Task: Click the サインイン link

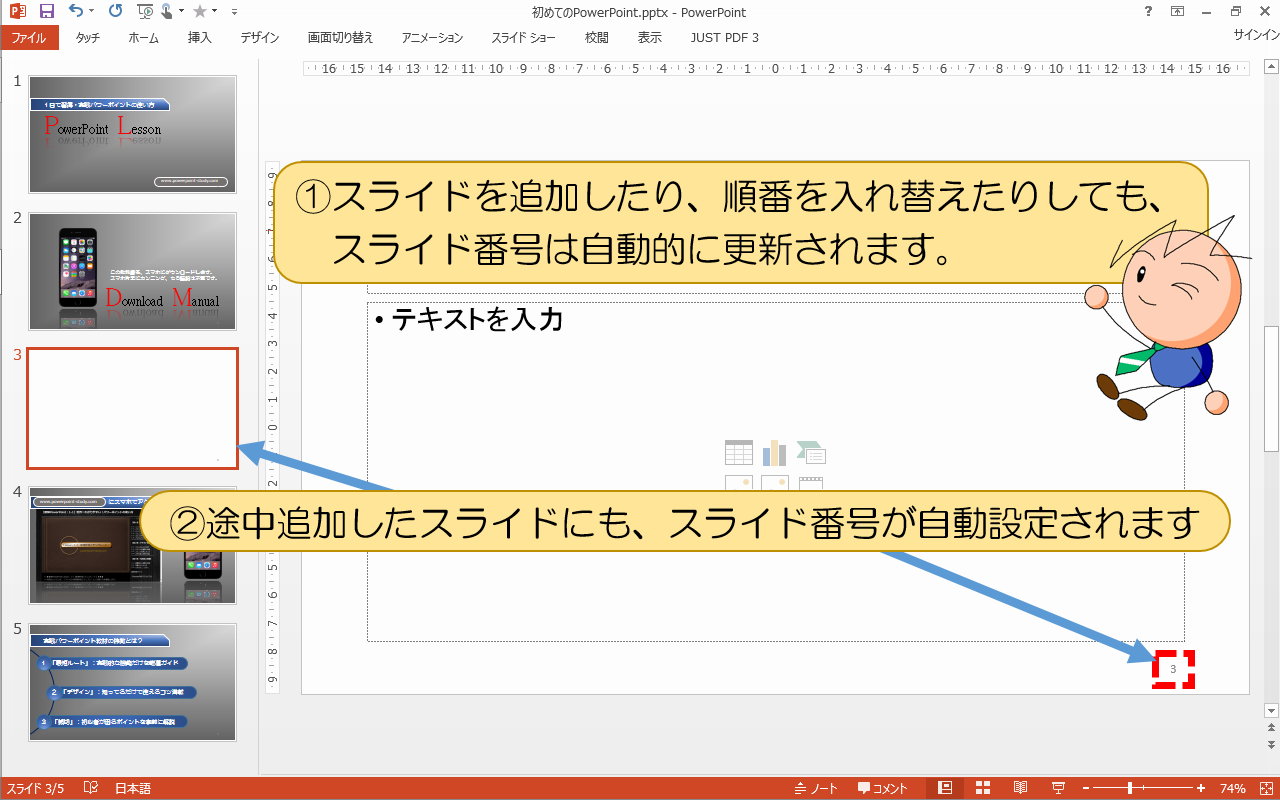Action: [1256, 35]
